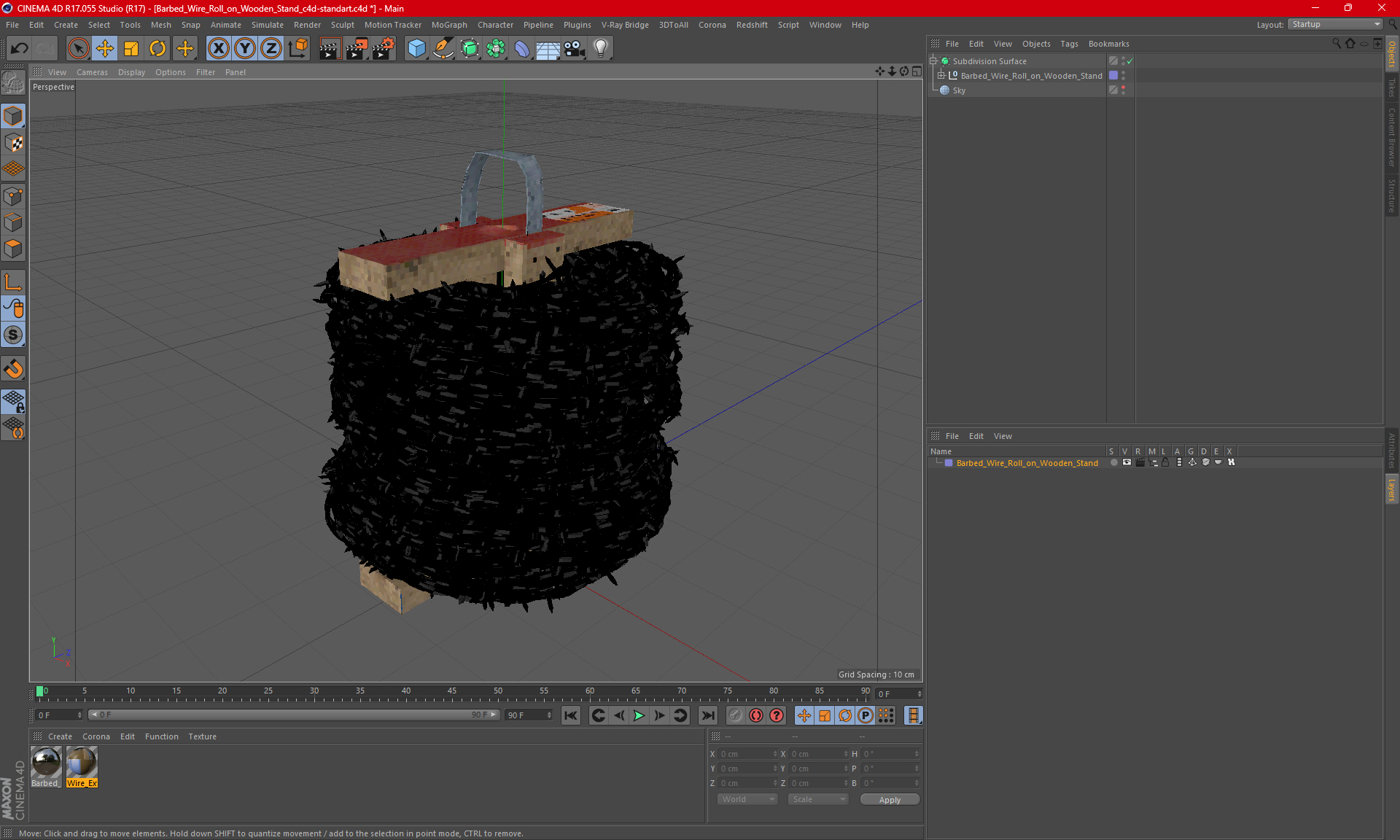Viewport: 1400px width, 840px height.
Task: Click the preview range slider bar
Action: tap(294, 715)
